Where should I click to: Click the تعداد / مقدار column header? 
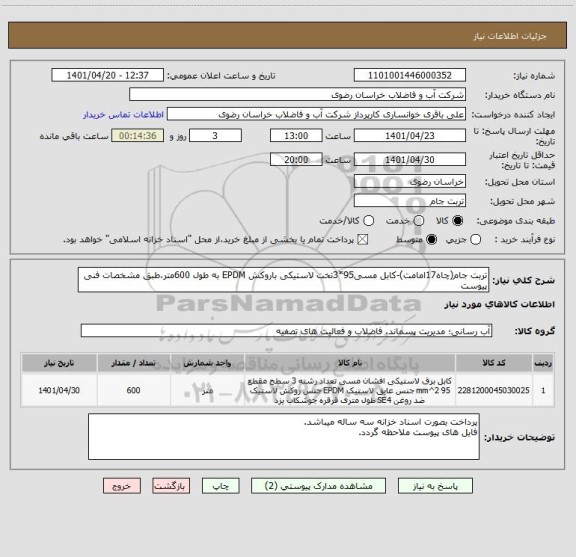(133, 363)
